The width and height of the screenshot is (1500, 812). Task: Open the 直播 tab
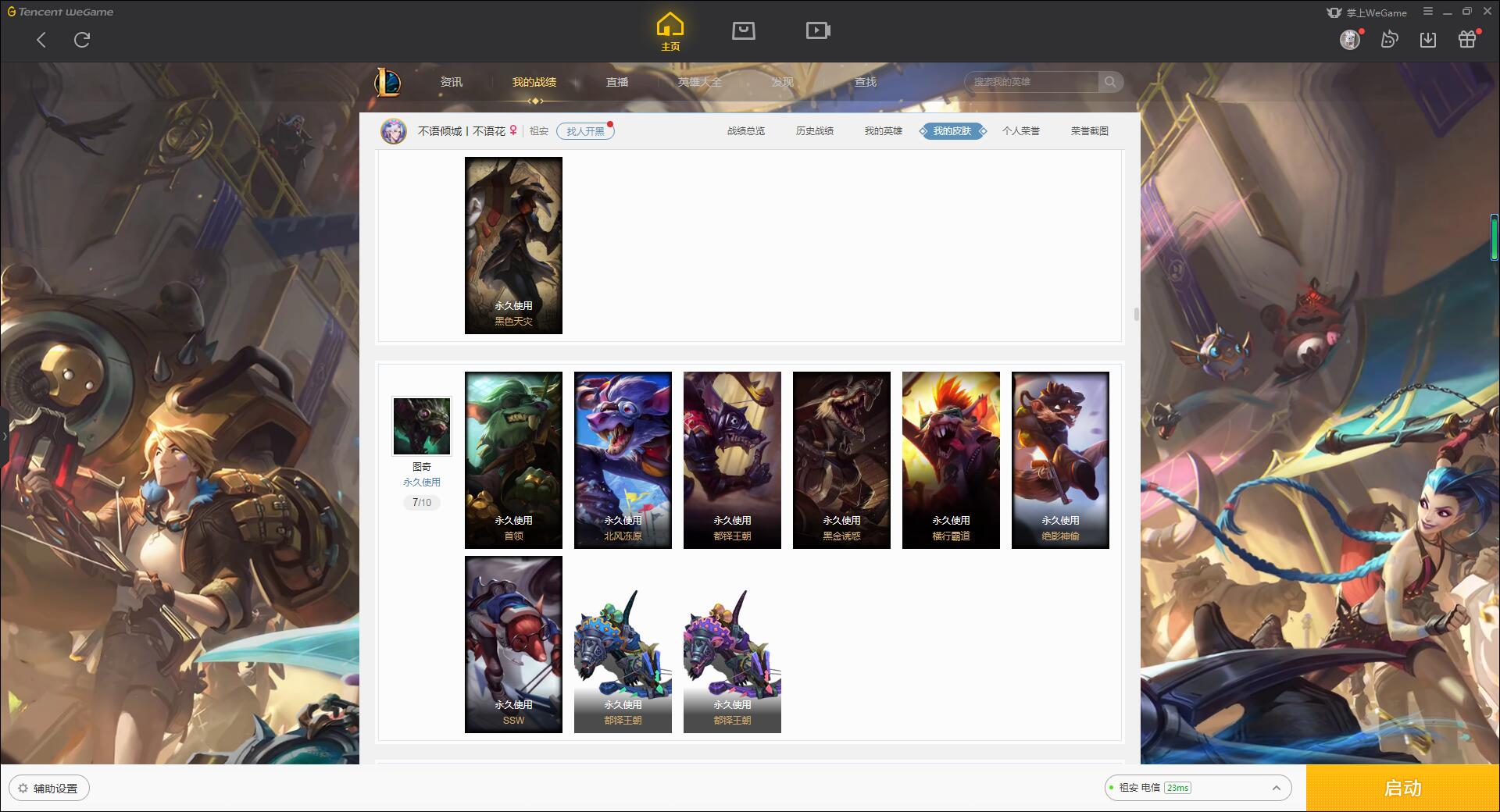[617, 82]
